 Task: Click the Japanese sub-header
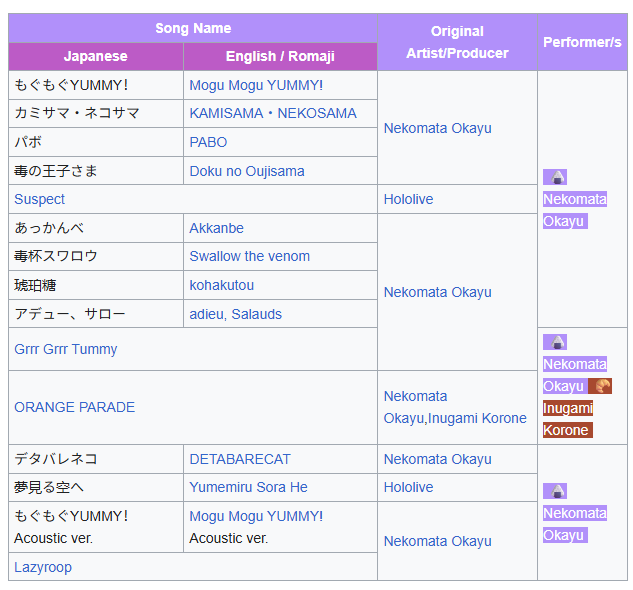96,57
